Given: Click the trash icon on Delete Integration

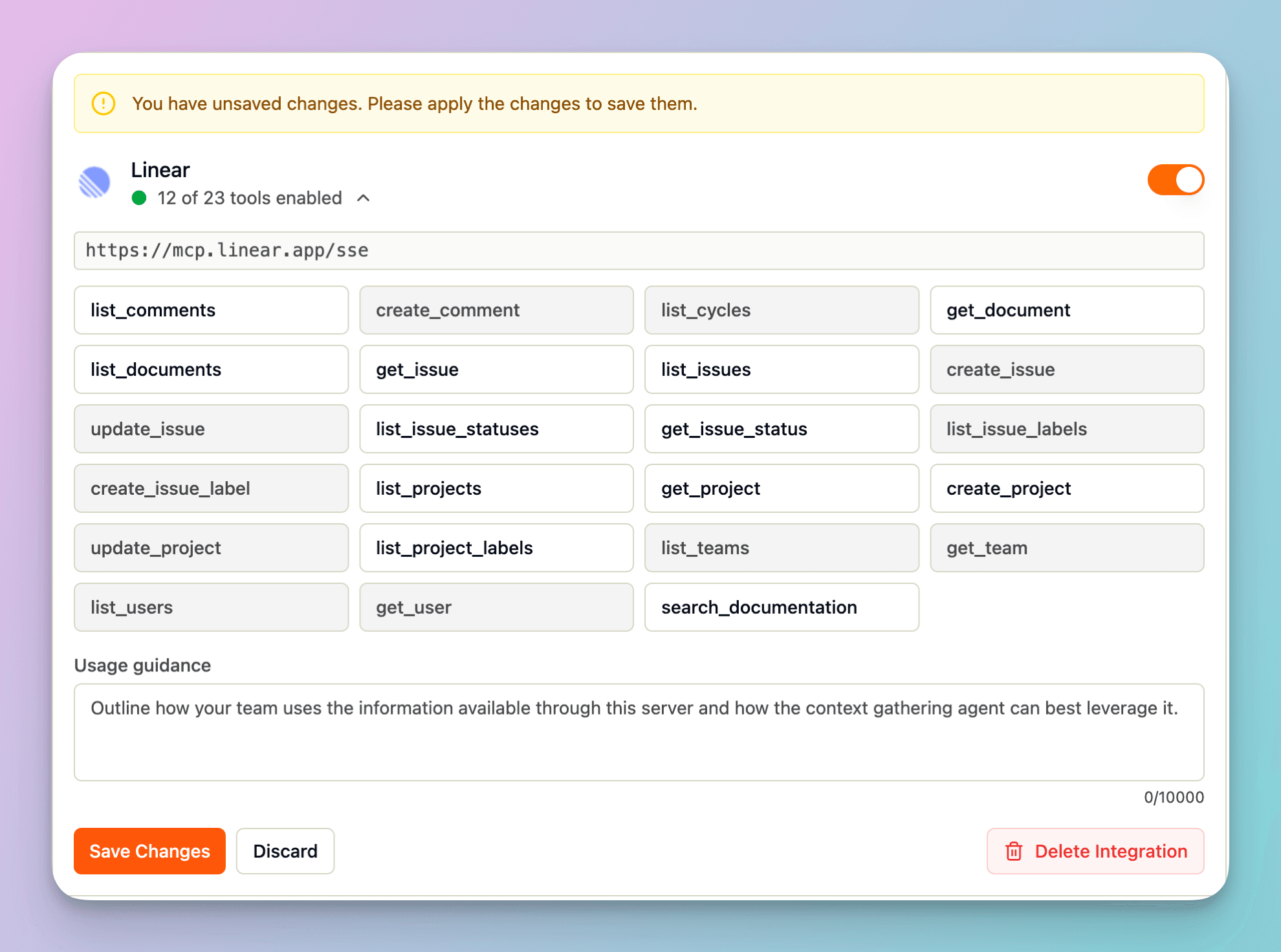Looking at the screenshot, I should pos(1014,851).
